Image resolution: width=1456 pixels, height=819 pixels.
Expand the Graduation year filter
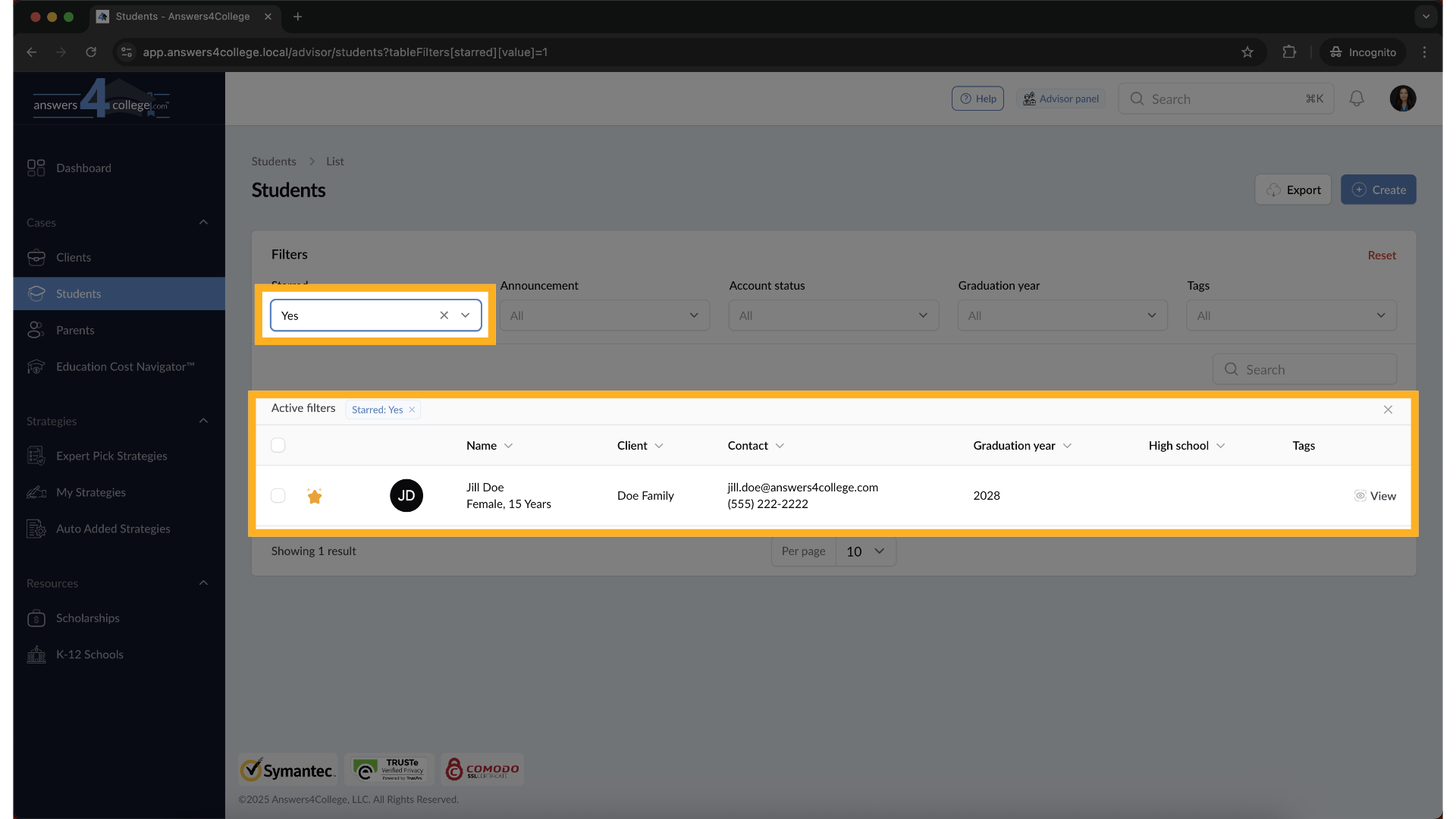coord(1062,315)
